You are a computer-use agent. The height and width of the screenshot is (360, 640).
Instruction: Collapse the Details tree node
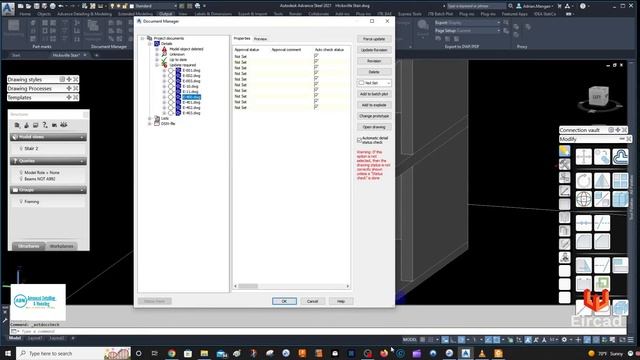[x=150, y=44]
